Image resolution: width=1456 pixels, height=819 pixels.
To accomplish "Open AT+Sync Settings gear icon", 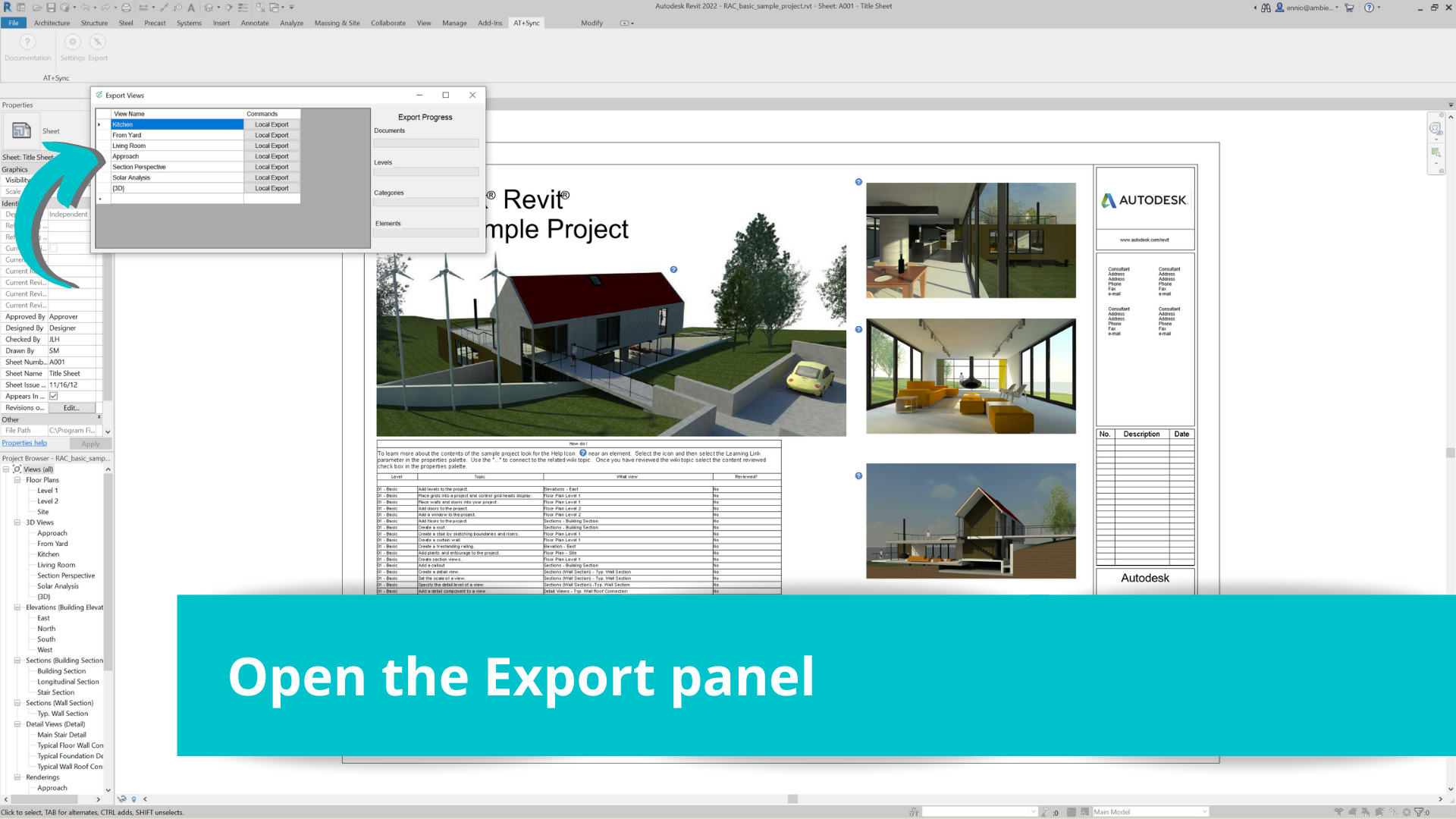I will 73,42.
